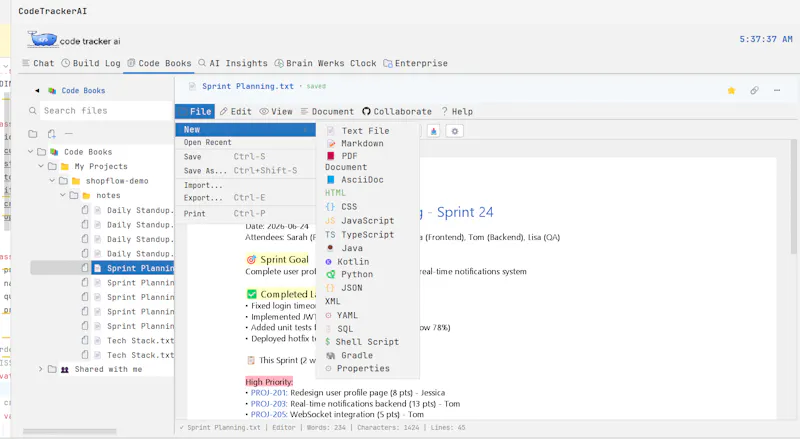
Task: Choose Save As... from the File menu
Action: tap(245, 170)
